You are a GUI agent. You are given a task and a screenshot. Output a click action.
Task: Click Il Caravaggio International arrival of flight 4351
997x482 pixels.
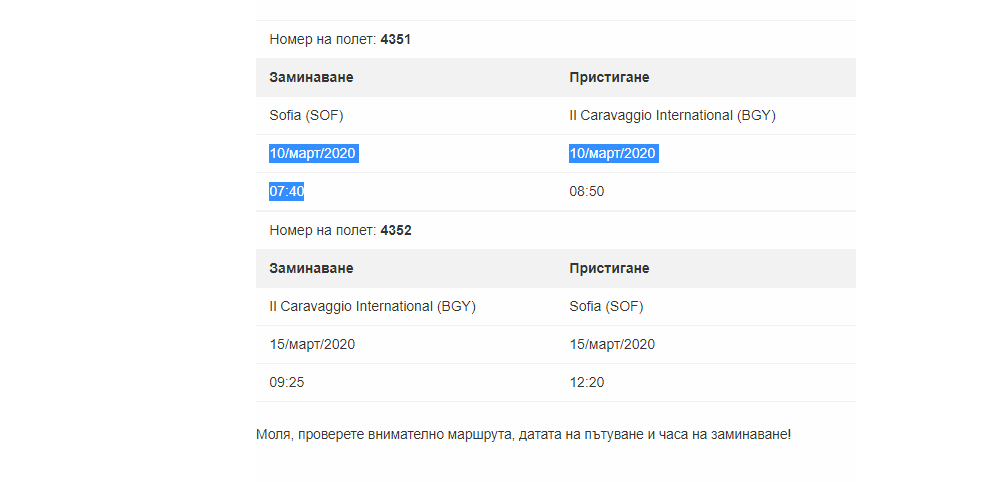pyautogui.click(x=672, y=116)
